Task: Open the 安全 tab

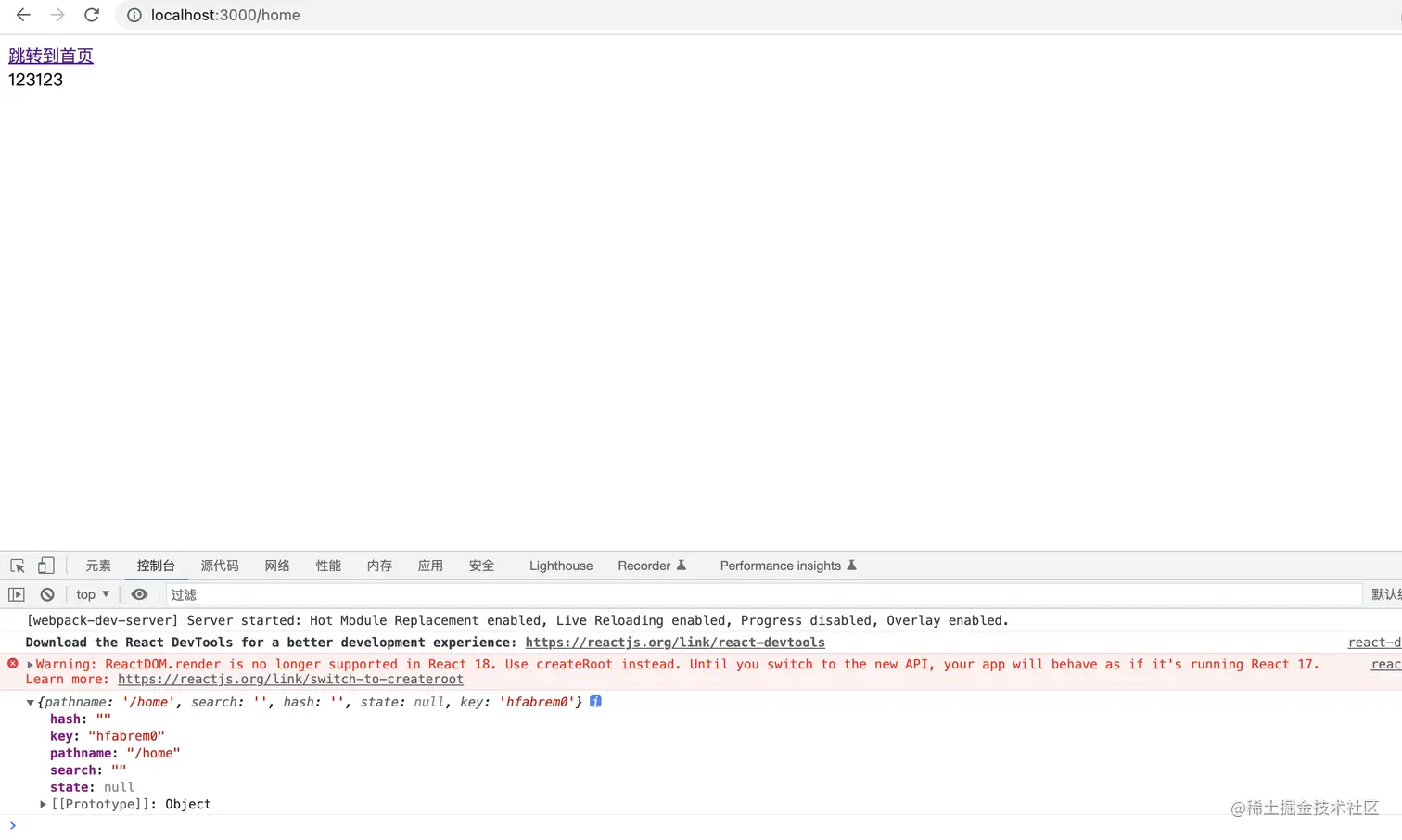Action: 481,566
